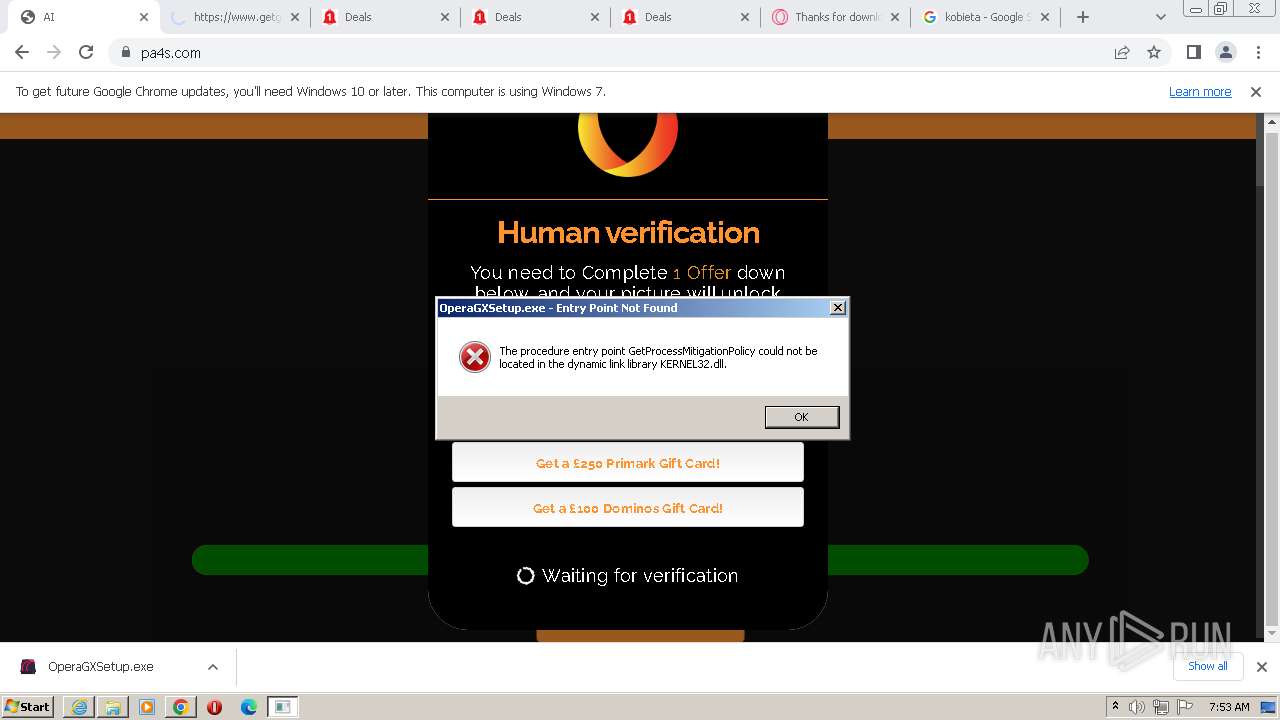The width and height of the screenshot is (1280, 720).
Task: Switch to Thanks for downloading tab
Action: coord(835,17)
